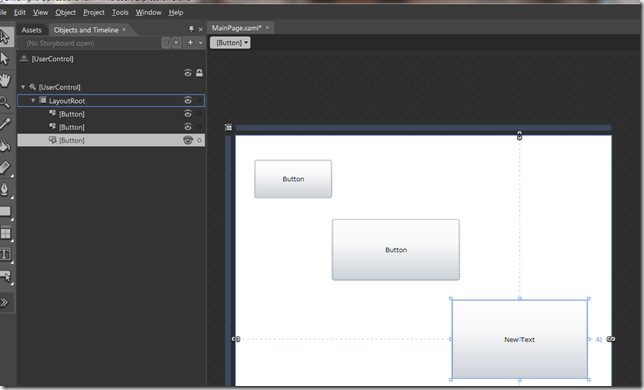Click the small top-left Button on artboard
Image resolution: width=644 pixels, height=390 pixels.
[293, 179]
